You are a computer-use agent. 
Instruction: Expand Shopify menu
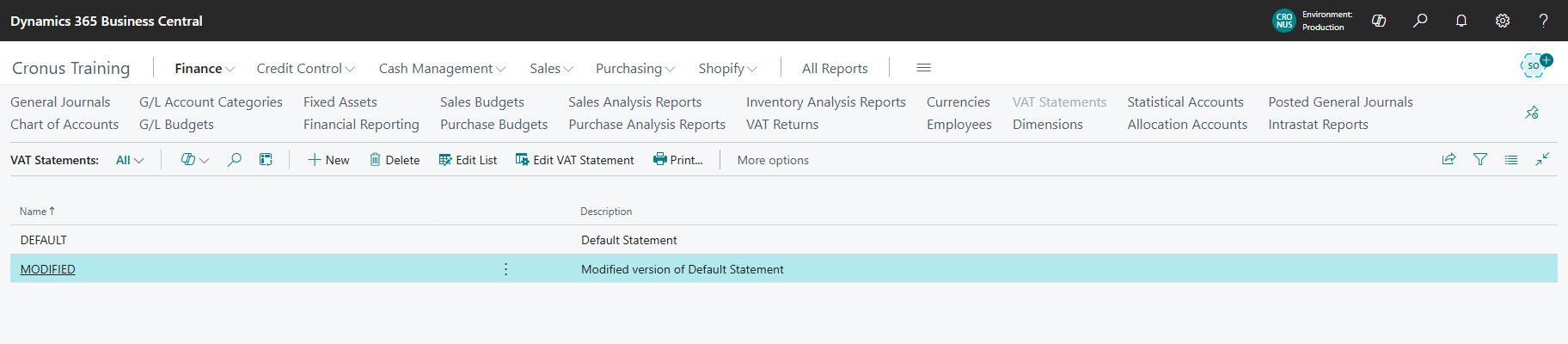[727, 68]
